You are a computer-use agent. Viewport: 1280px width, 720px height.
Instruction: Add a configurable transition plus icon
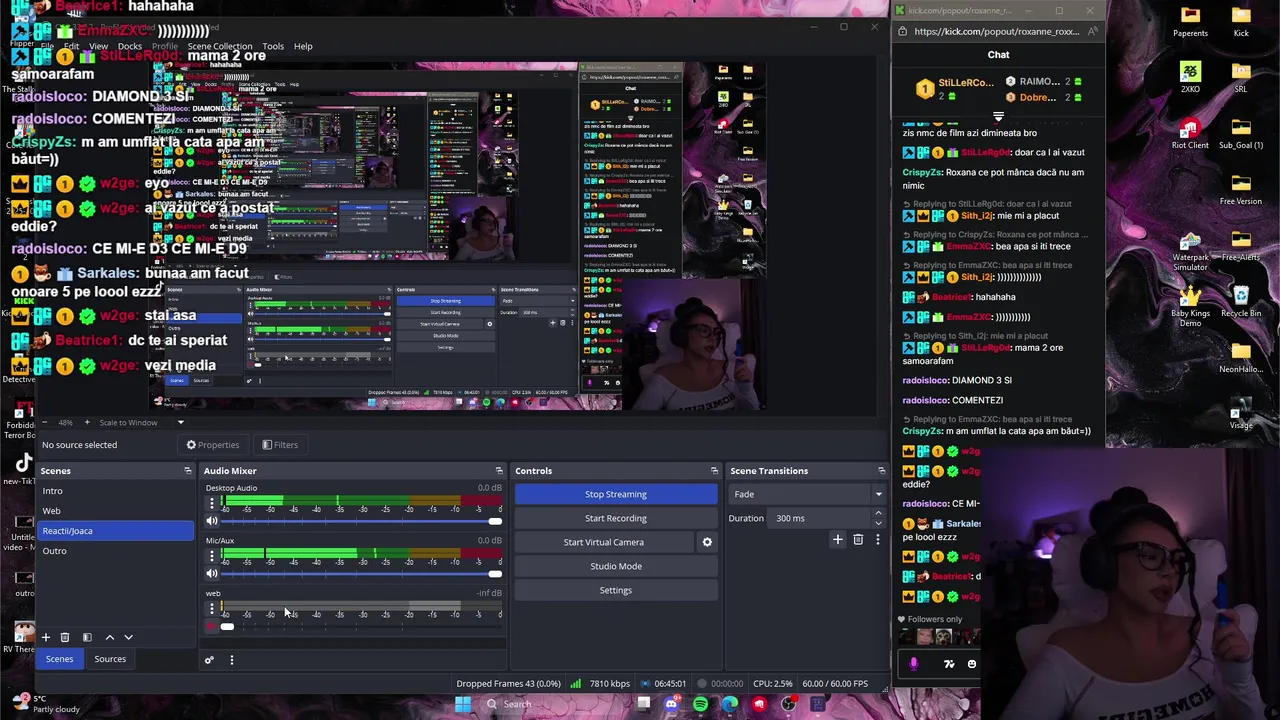tap(838, 540)
